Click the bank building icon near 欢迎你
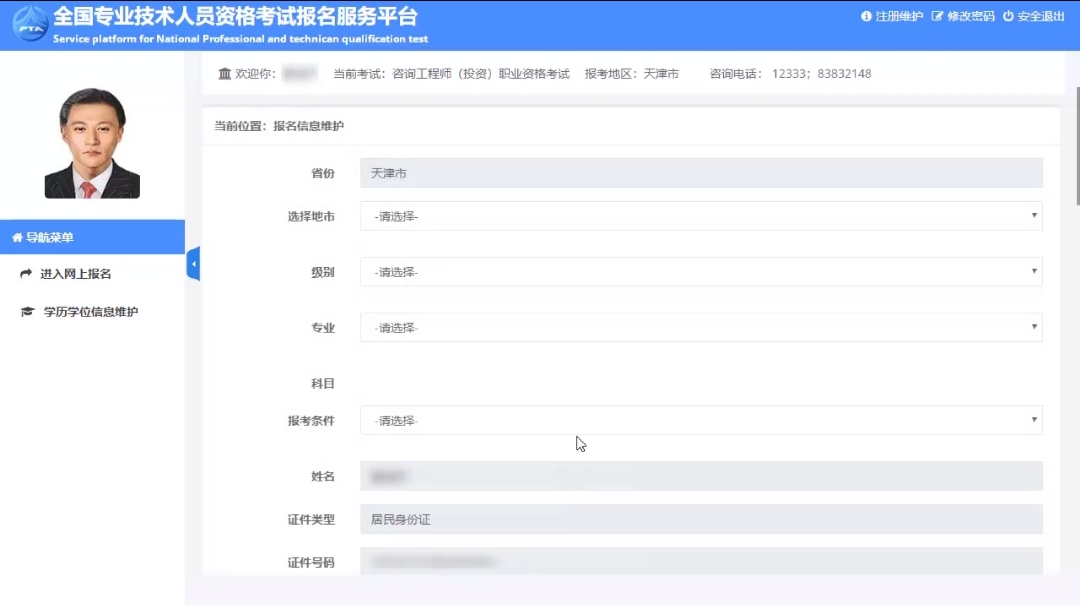Screen dimensions: 1080x606 pos(224,74)
